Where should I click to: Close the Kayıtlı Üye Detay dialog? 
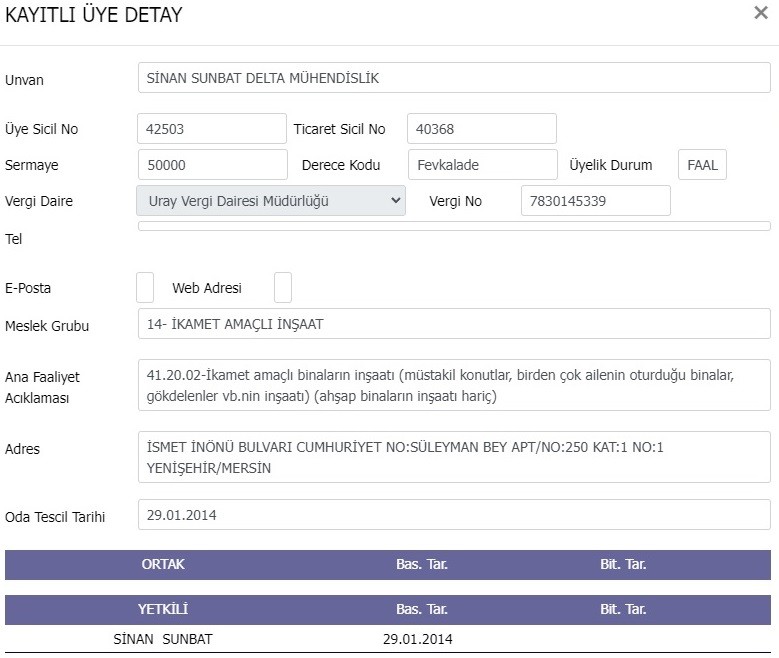[x=761, y=13]
